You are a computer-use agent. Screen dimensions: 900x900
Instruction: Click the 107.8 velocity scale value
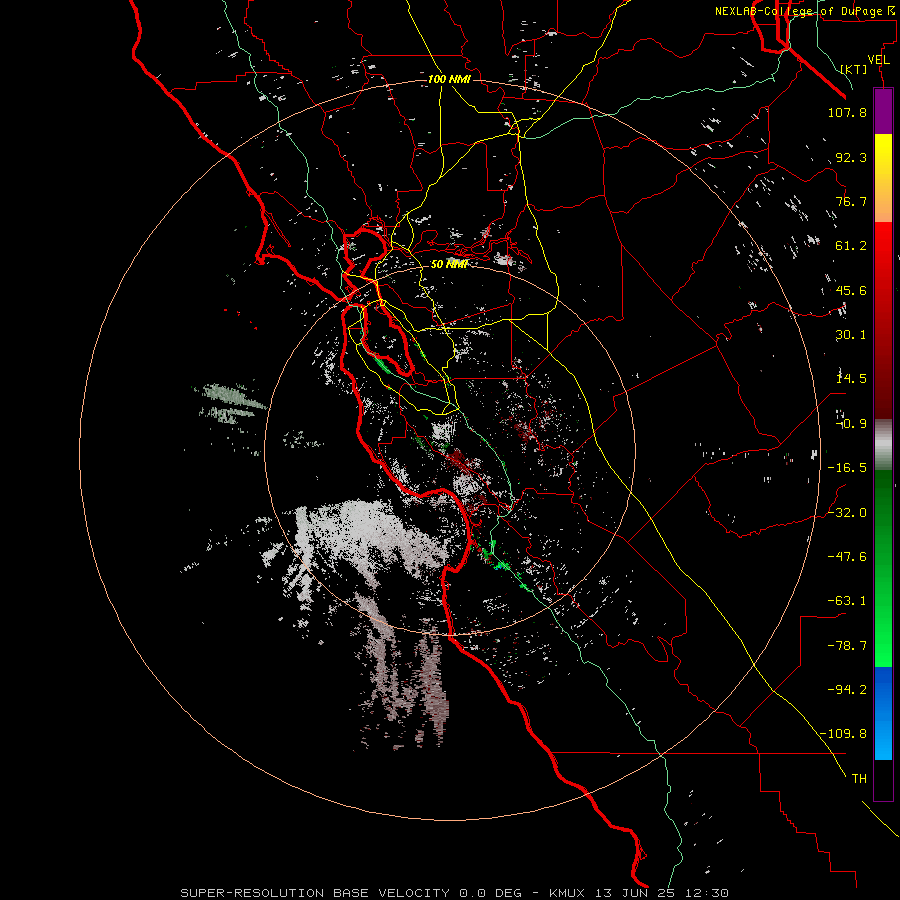click(847, 112)
